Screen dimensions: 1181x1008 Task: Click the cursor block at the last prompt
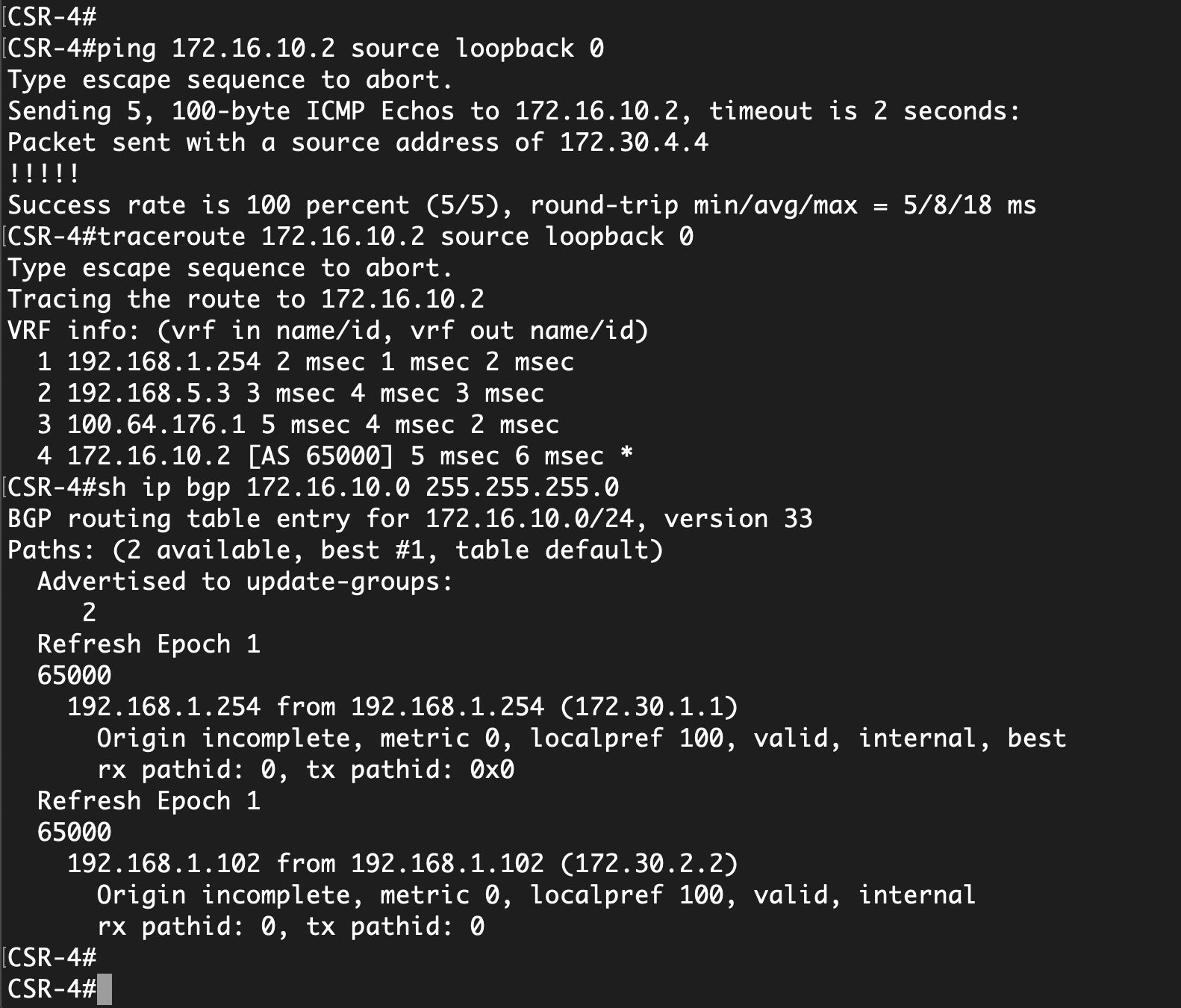pos(105,989)
